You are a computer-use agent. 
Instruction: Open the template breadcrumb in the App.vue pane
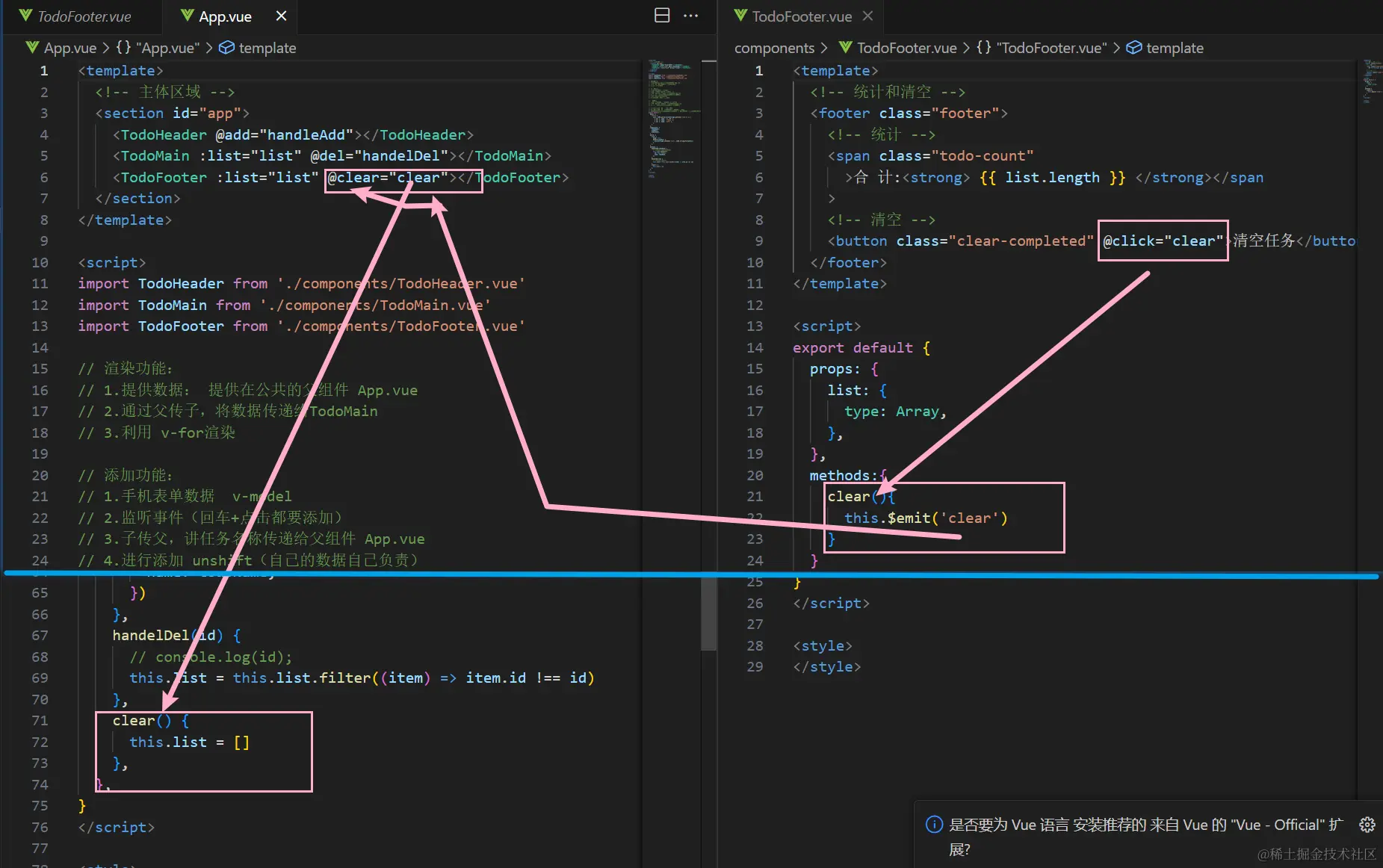click(x=267, y=48)
